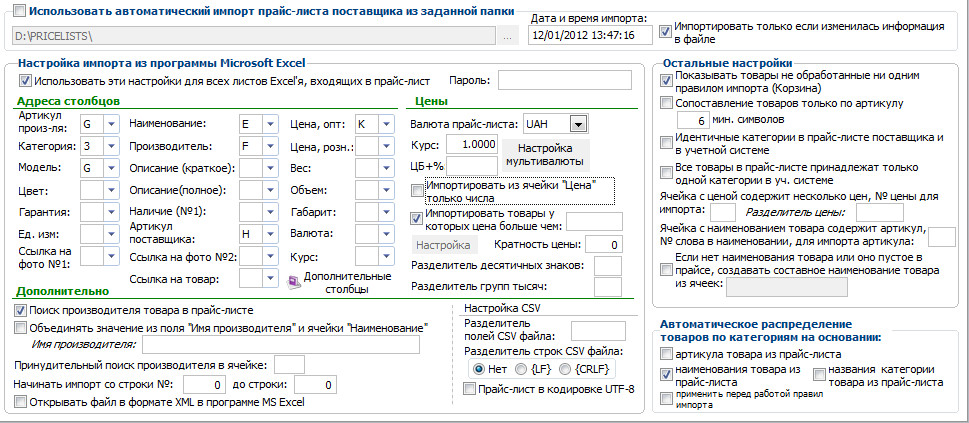
Task: Open the Габарит column dropdown
Action: click(x=386, y=212)
